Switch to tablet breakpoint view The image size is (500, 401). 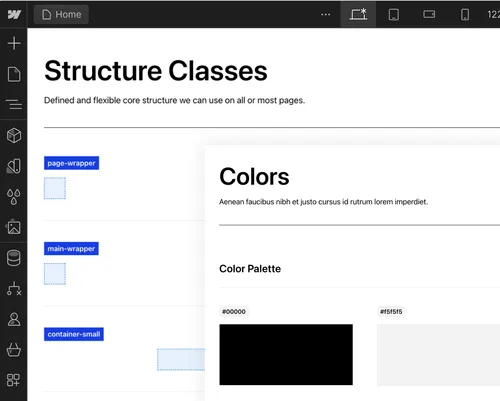pos(394,15)
